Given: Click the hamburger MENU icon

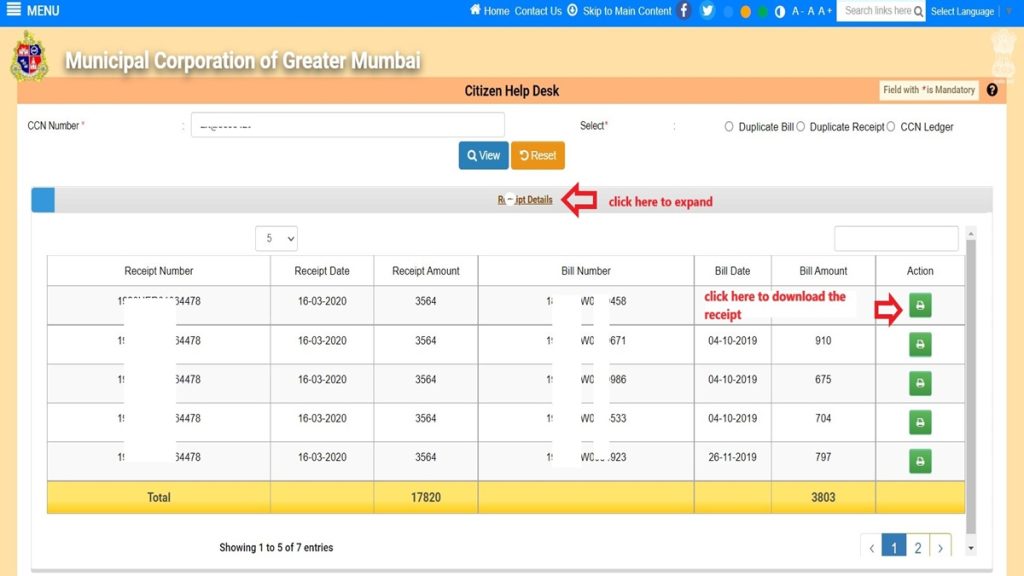Looking at the screenshot, I should (x=14, y=11).
